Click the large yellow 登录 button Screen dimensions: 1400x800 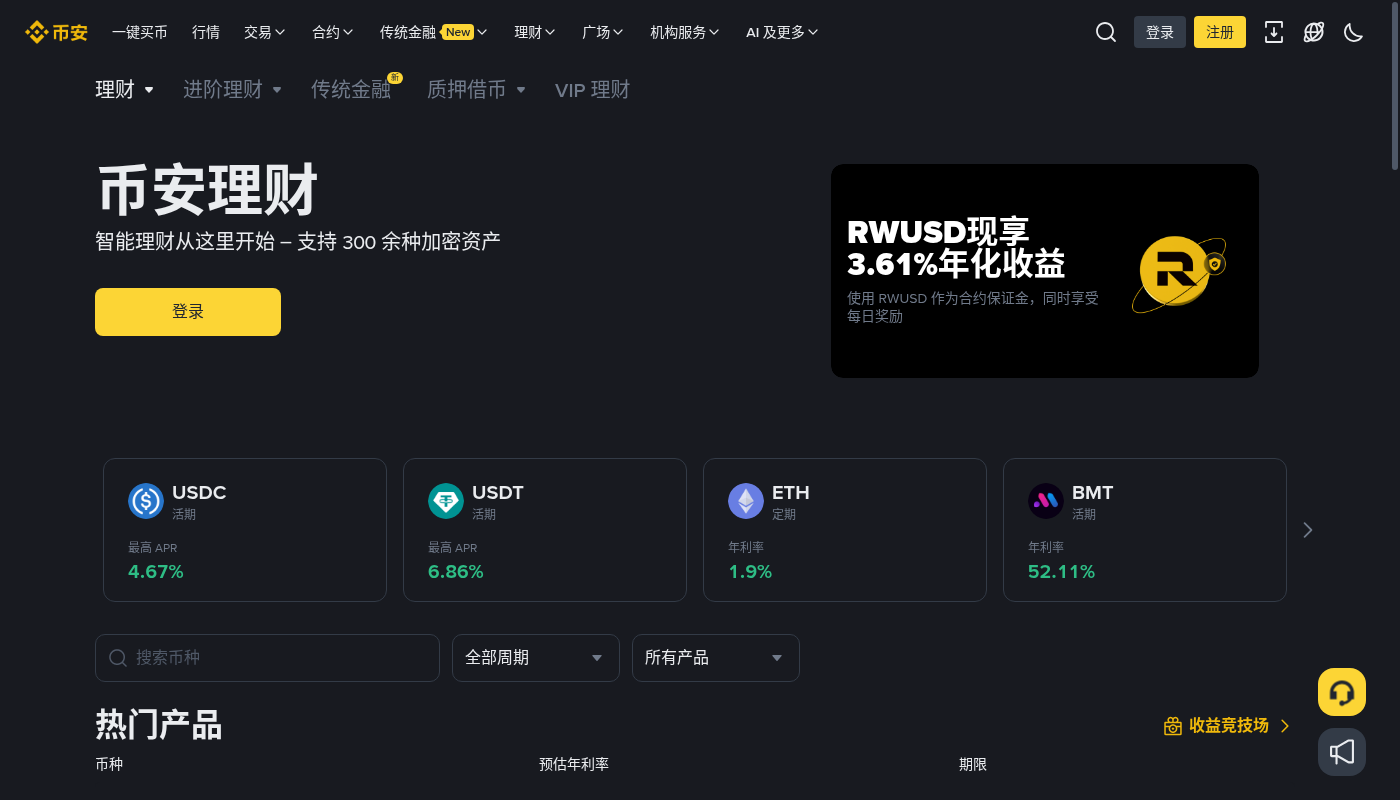(x=188, y=312)
